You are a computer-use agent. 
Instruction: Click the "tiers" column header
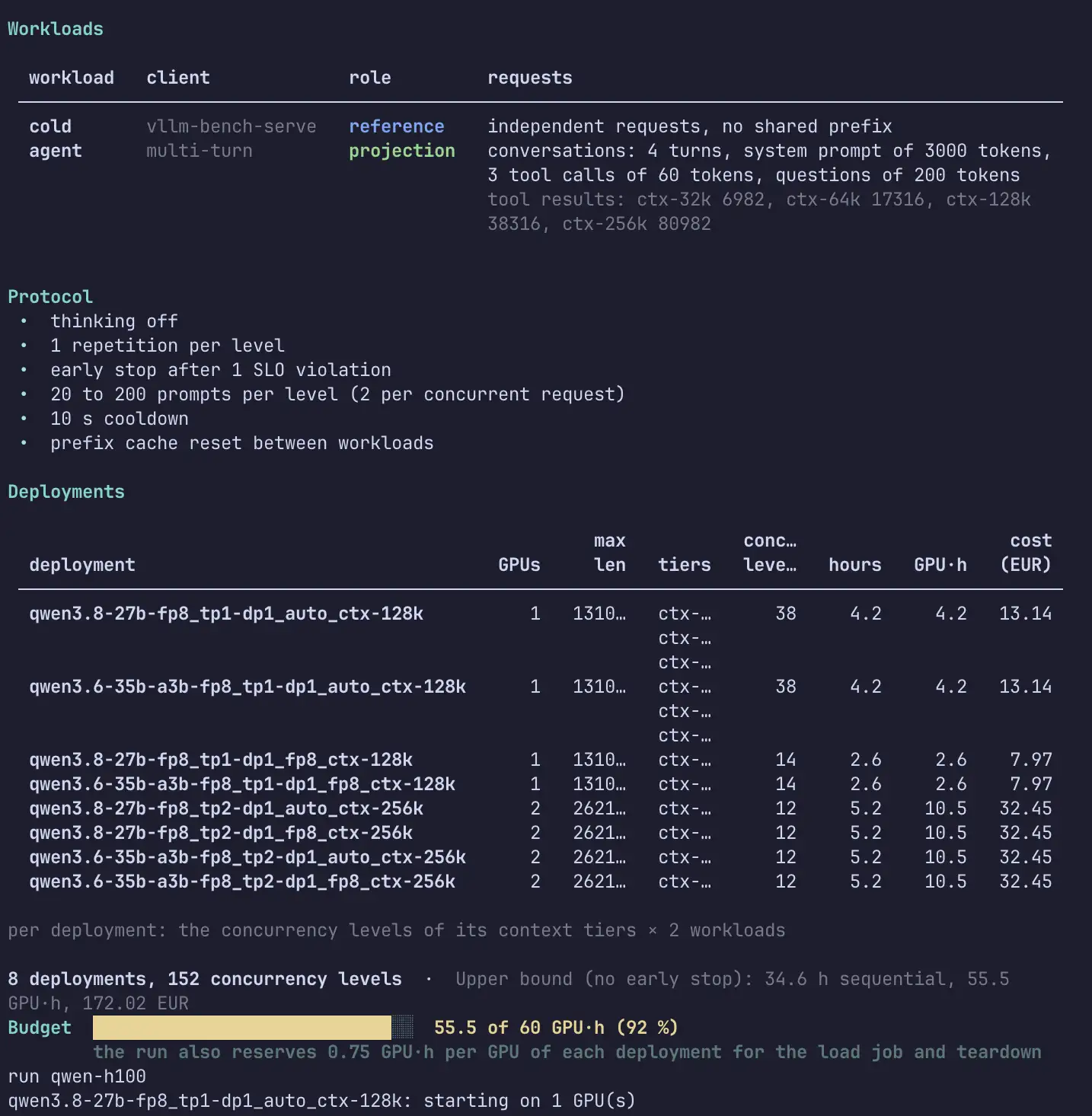[x=685, y=565]
